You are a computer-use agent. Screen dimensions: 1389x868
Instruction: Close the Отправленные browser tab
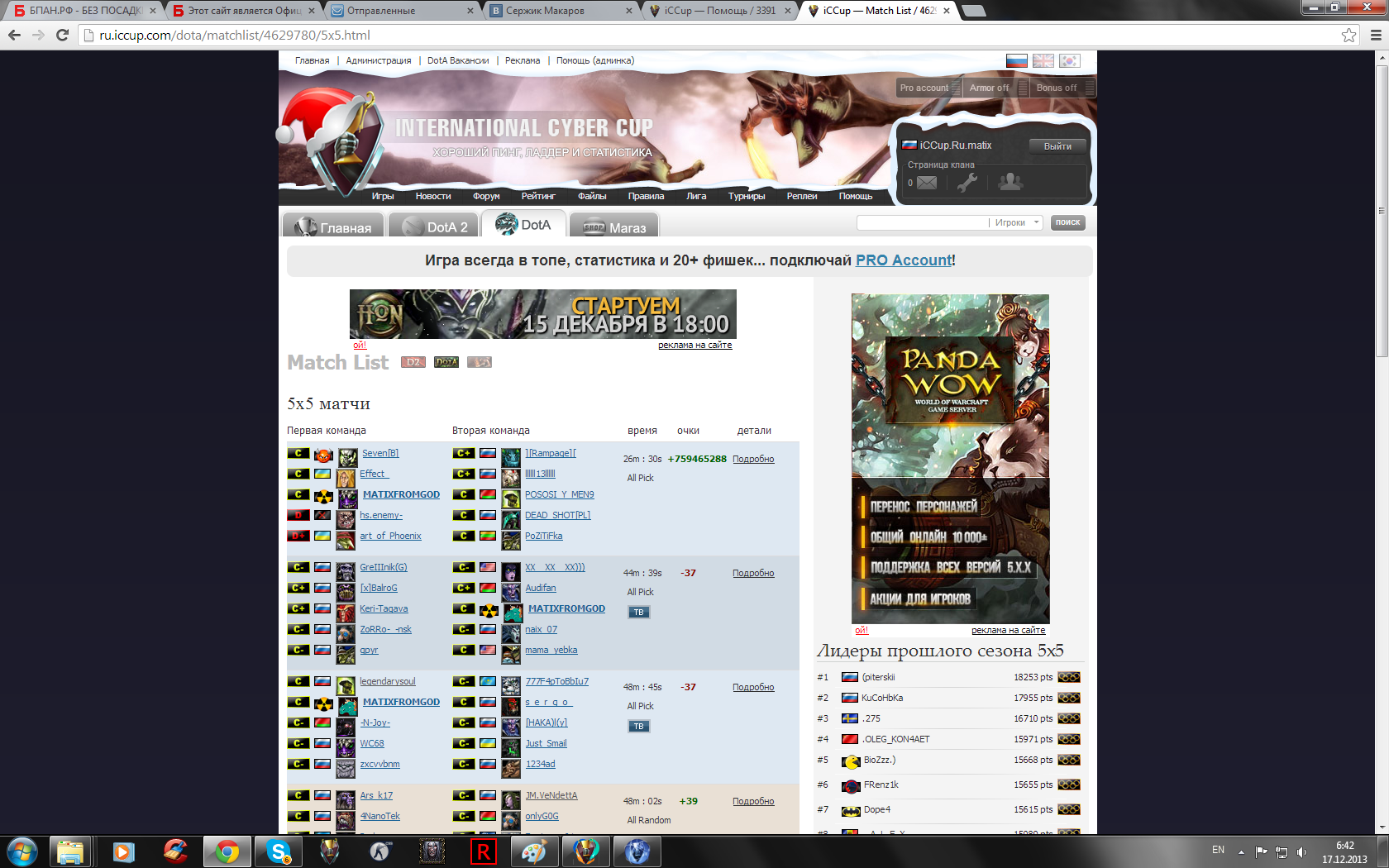pos(470,11)
